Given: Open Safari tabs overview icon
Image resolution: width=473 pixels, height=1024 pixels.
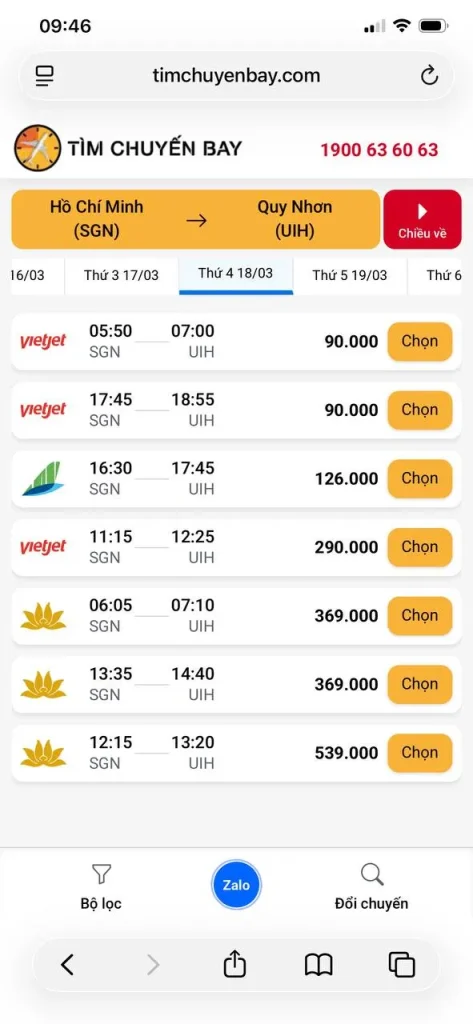Looking at the screenshot, I should coord(401,965).
